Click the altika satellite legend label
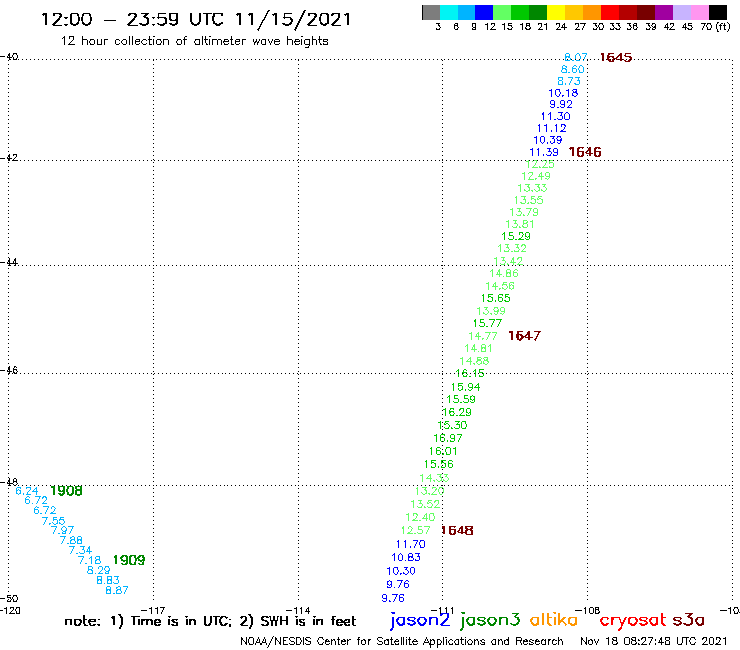 click(554, 620)
